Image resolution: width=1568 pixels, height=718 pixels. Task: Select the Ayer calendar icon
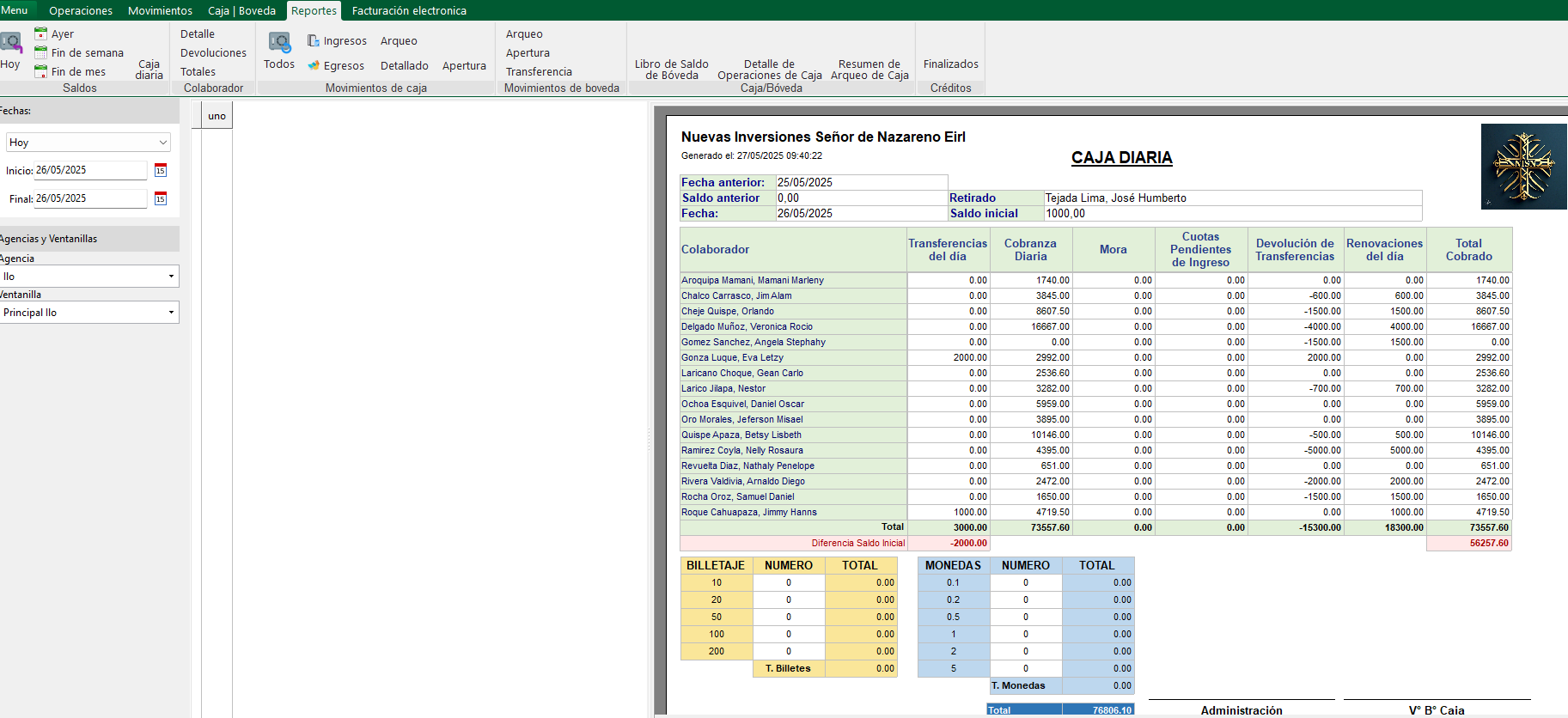click(40, 33)
